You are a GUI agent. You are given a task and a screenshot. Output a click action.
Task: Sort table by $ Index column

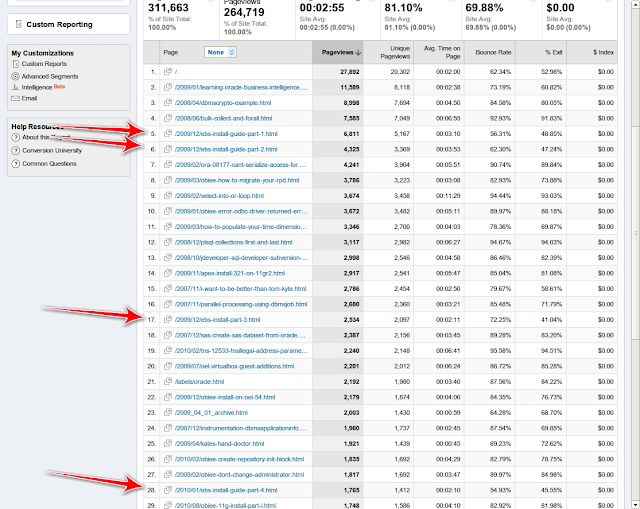pos(592,52)
